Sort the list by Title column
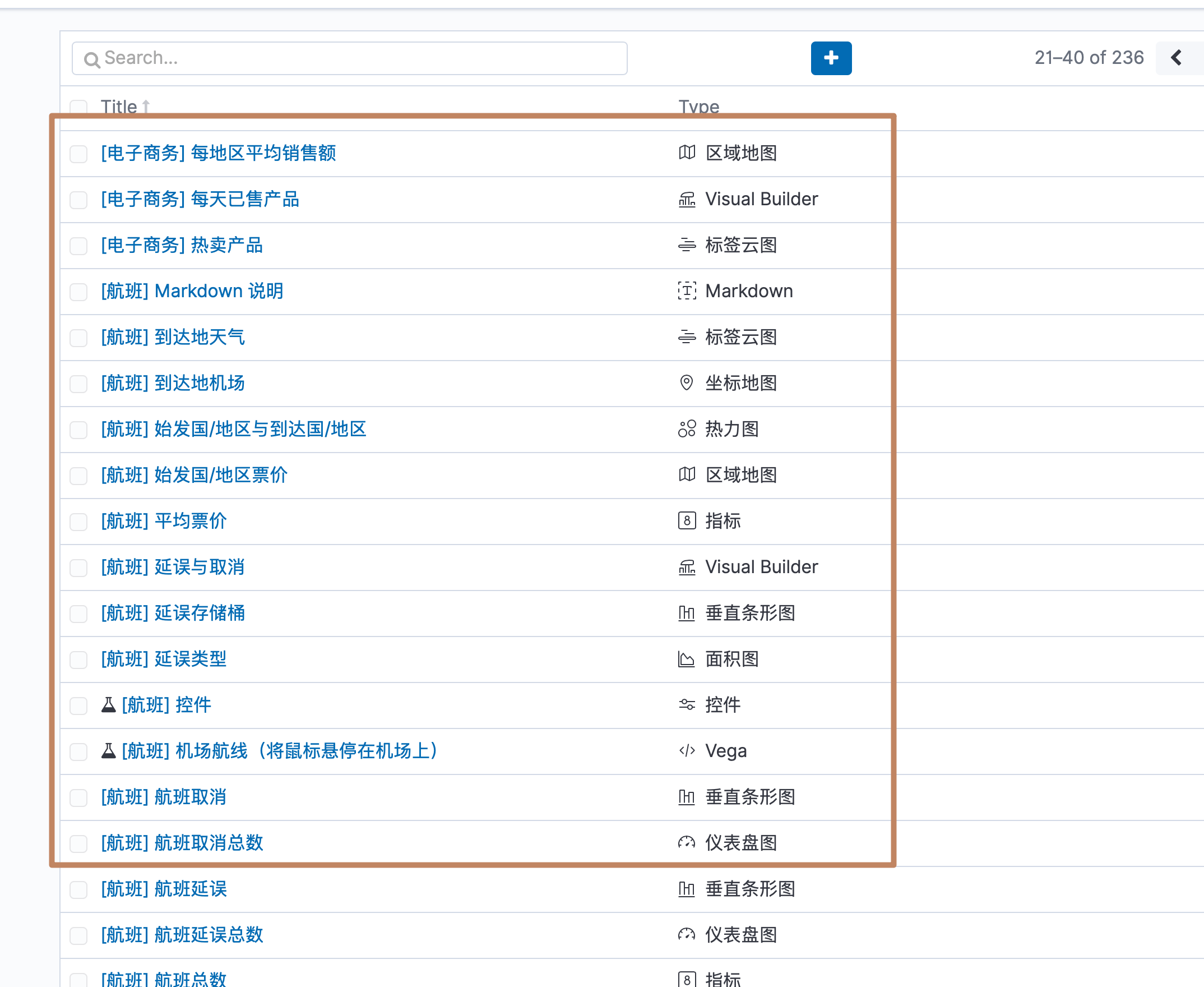 [x=119, y=107]
